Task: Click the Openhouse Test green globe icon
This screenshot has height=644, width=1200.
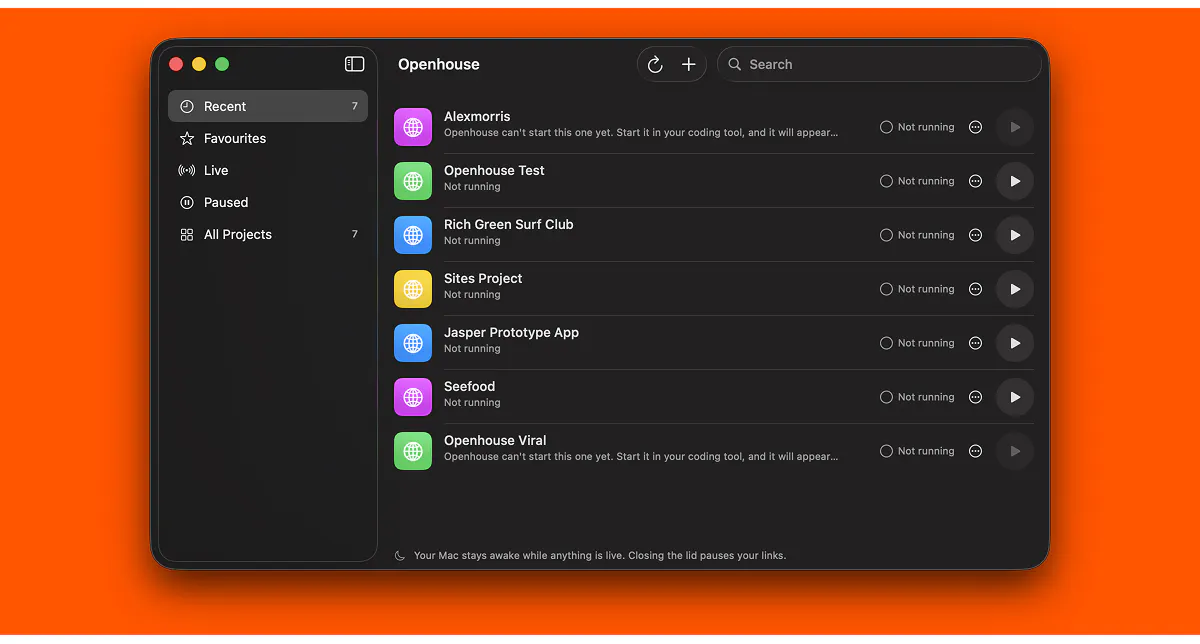Action: tap(413, 181)
